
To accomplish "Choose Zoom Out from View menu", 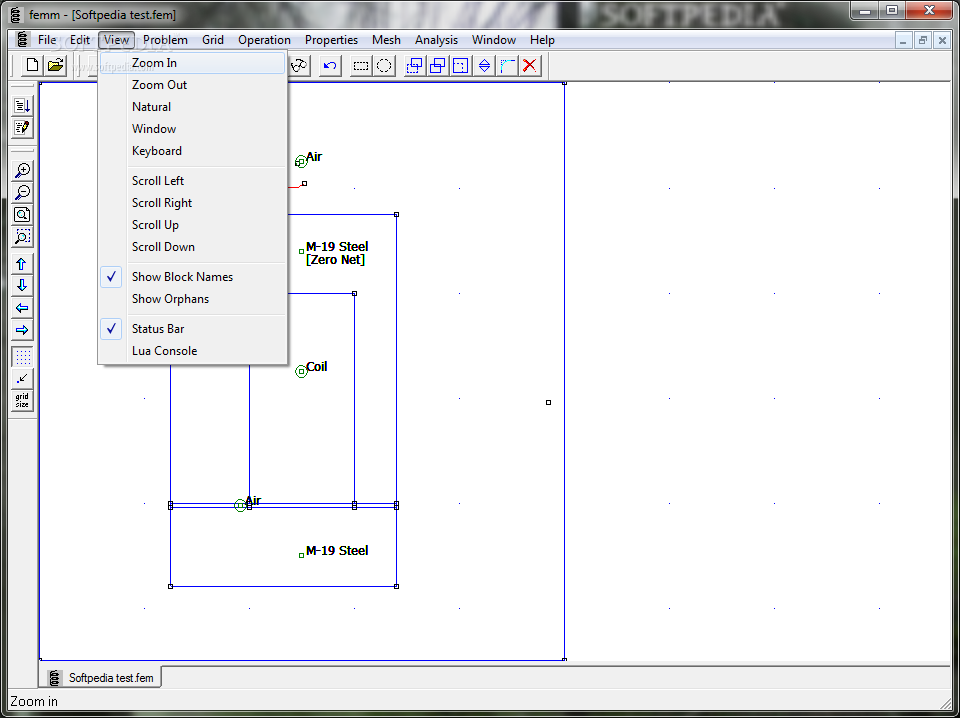I will pyautogui.click(x=192, y=84).
